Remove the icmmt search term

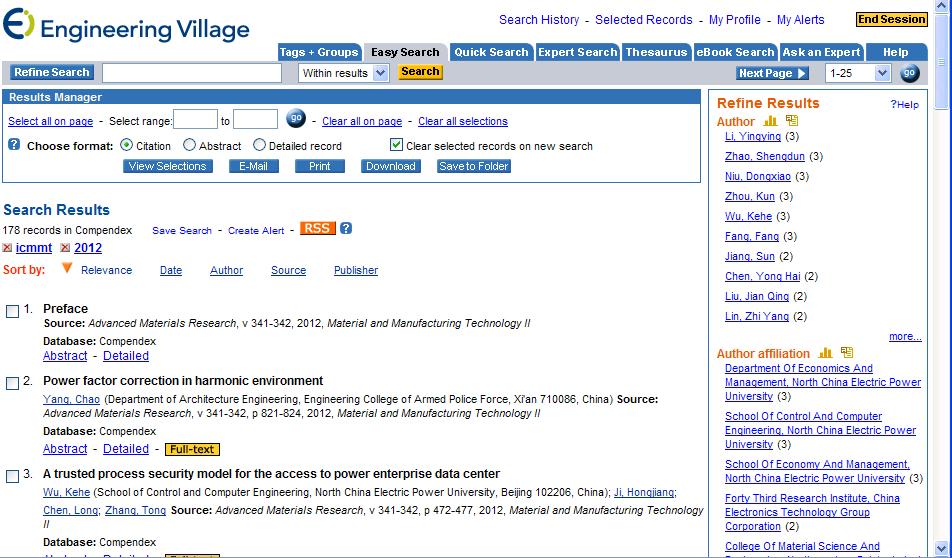(8, 249)
